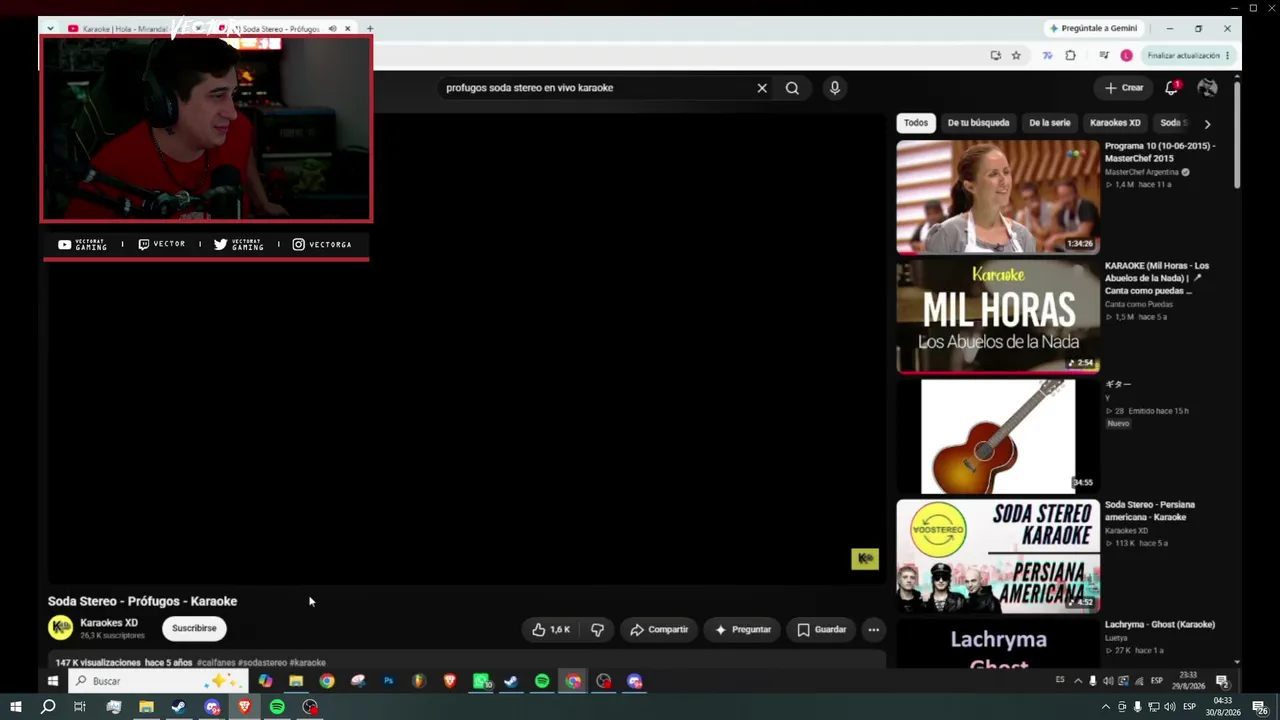Open Spotify from the bottom taskbar
Screen dimensions: 1280x720
tap(277, 707)
